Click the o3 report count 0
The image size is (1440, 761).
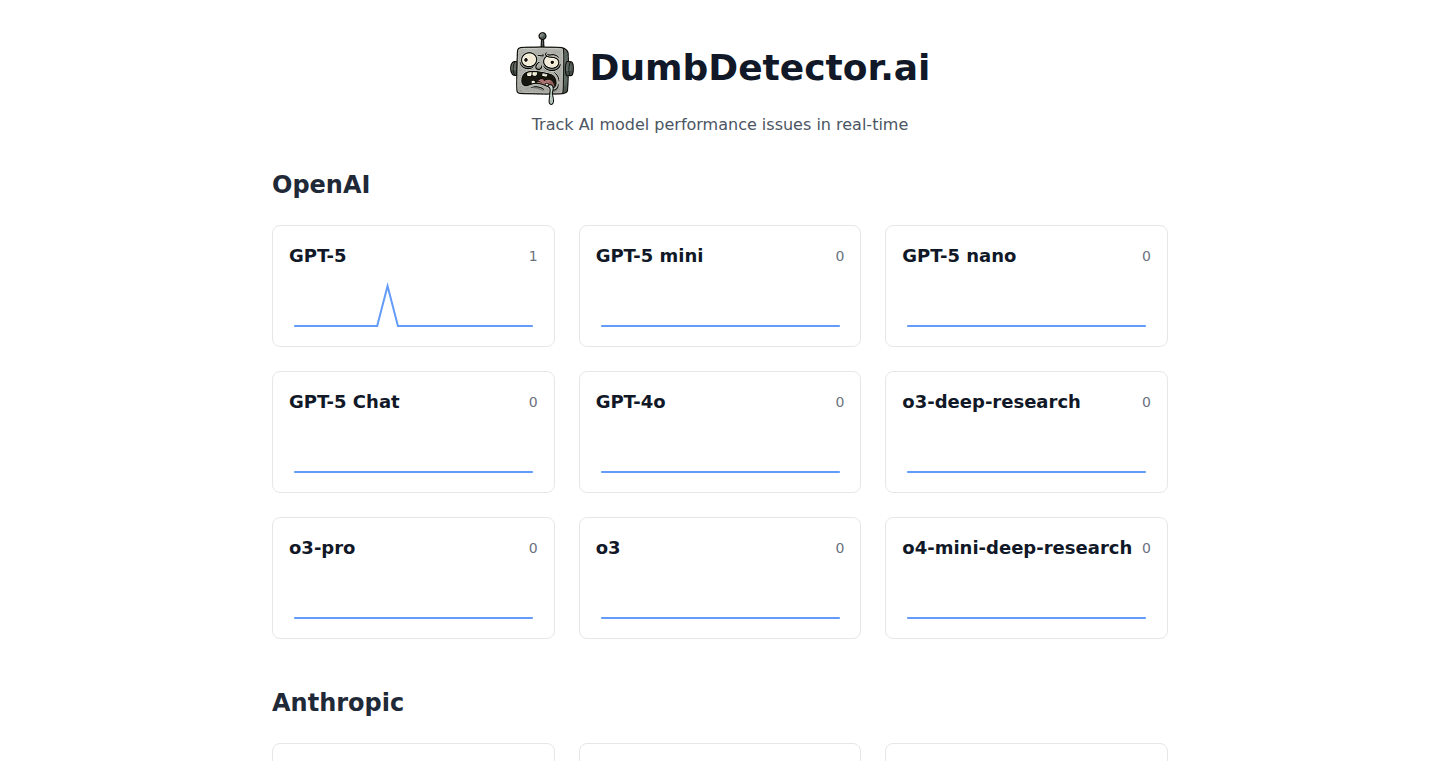[x=840, y=548]
